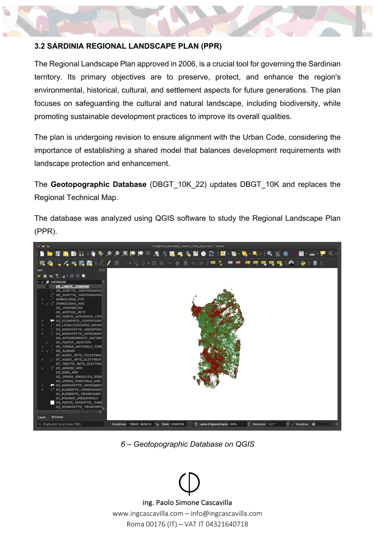Open the Processing Toolbox gear icon
The height and width of the screenshot is (535, 375).
coord(286,254)
